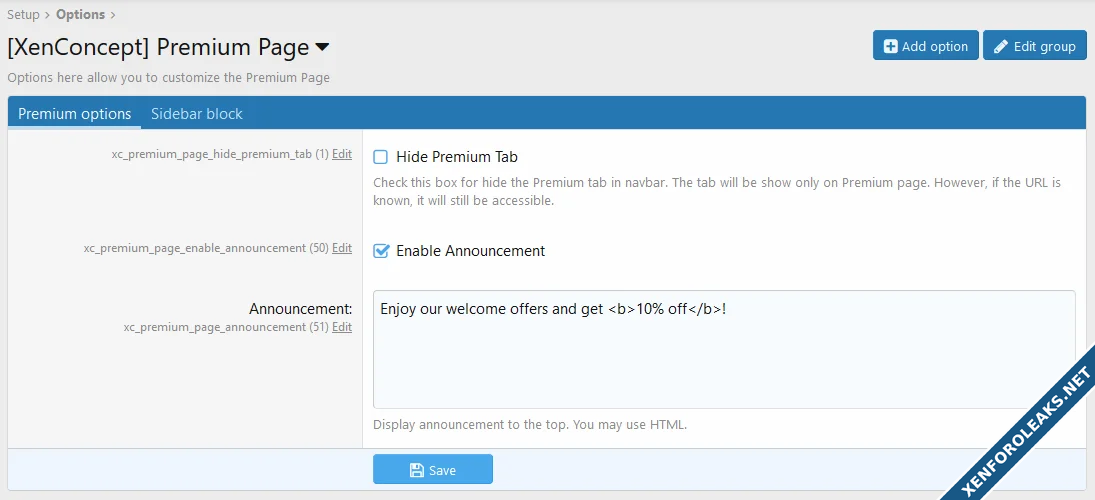Uncheck the Enable Announcement checkbox

[380, 251]
